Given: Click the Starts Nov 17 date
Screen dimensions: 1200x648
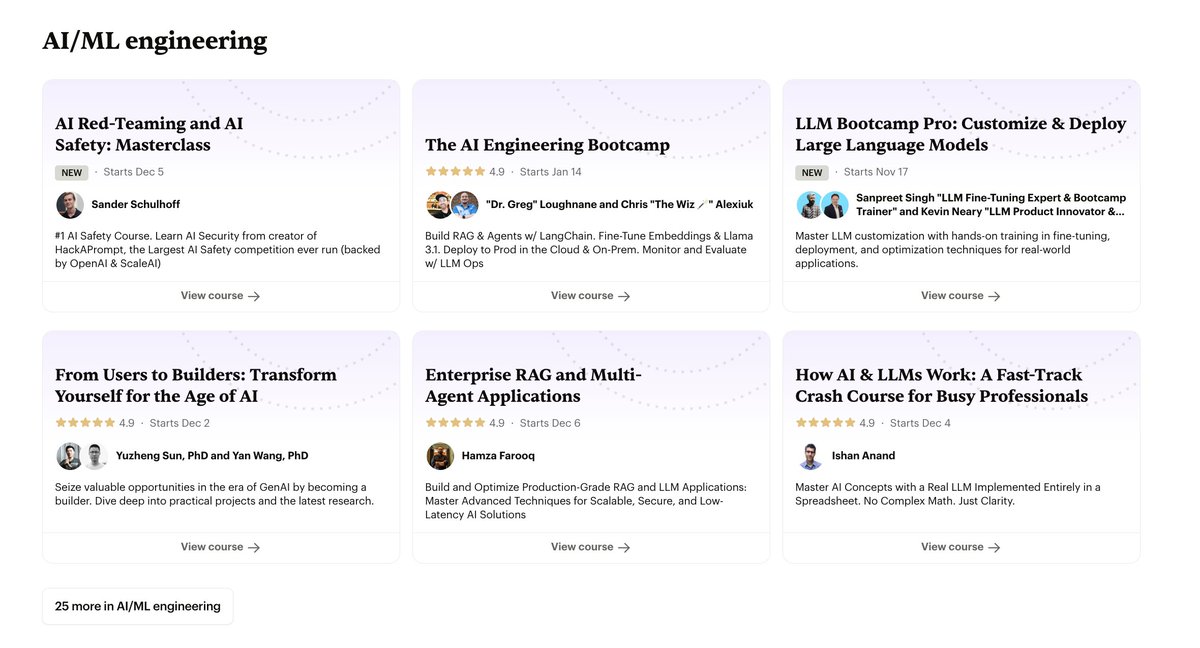Looking at the screenshot, I should tap(876, 172).
